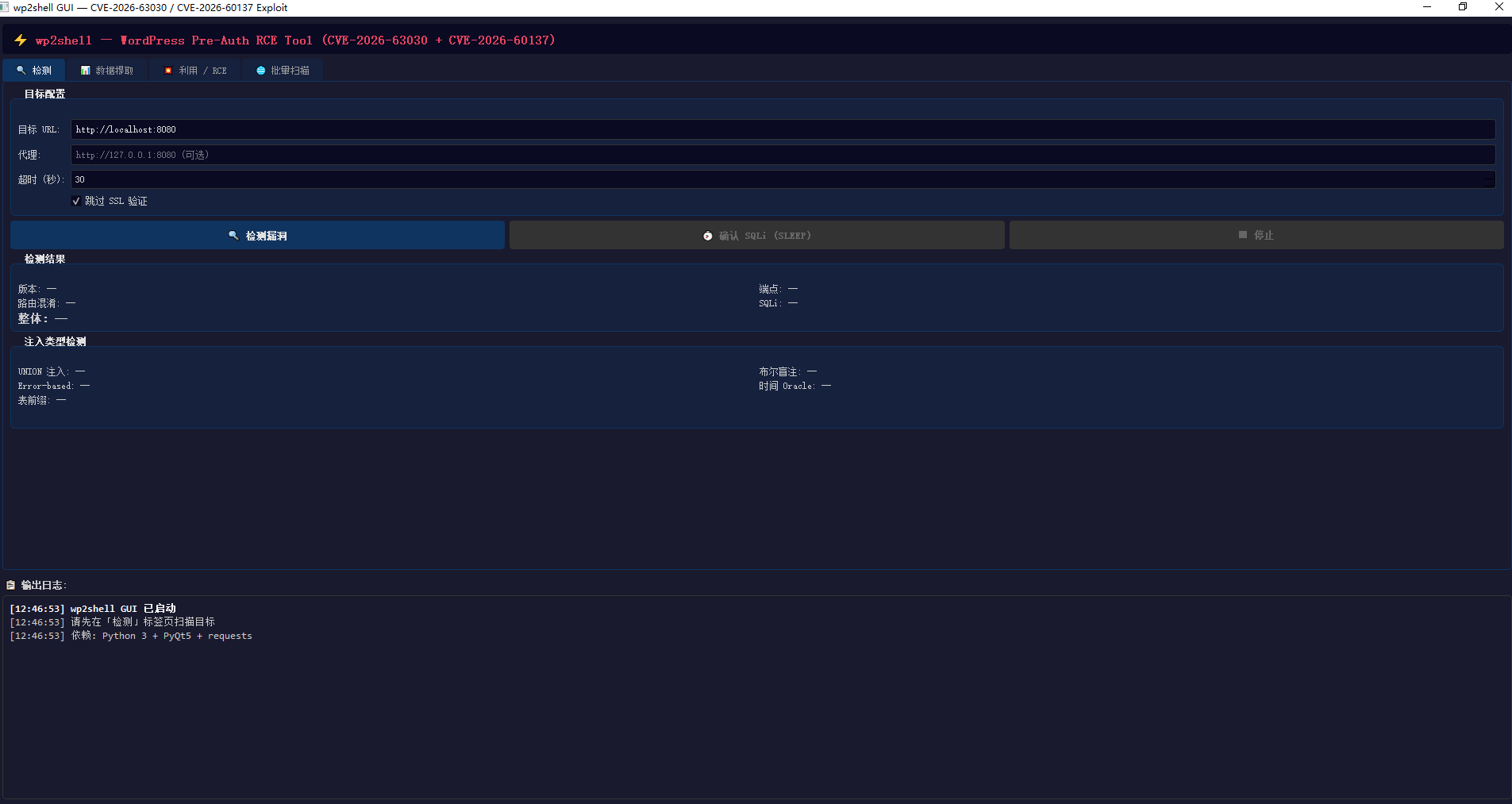Click into the 代理 proxy input field
Screen dimensions: 1512x804
click(783, 155)
